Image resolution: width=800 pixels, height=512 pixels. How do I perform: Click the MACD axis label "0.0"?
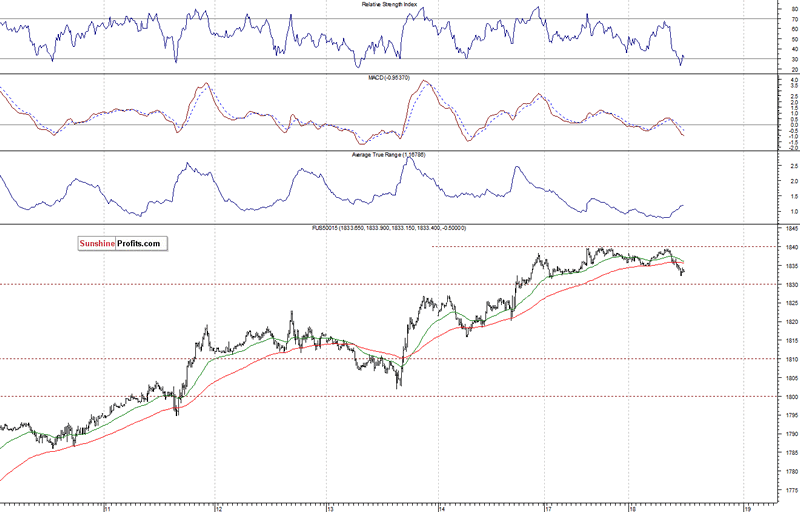click(794, 125)
